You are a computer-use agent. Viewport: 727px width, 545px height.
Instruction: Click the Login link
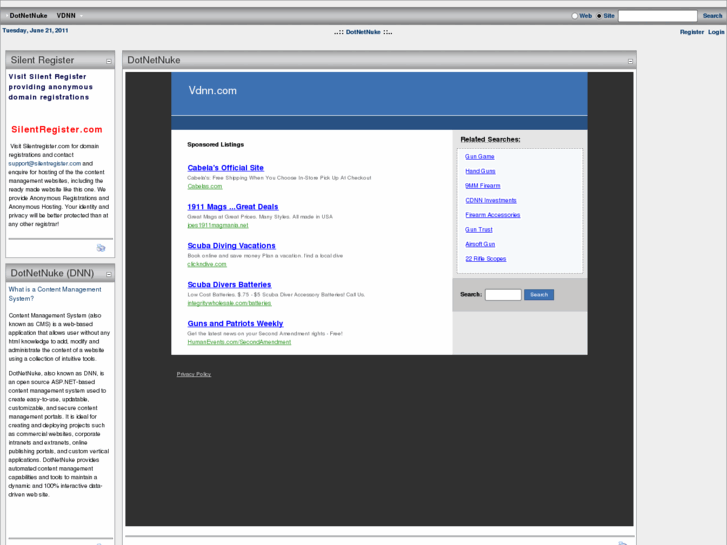click(x=716, y=32)
